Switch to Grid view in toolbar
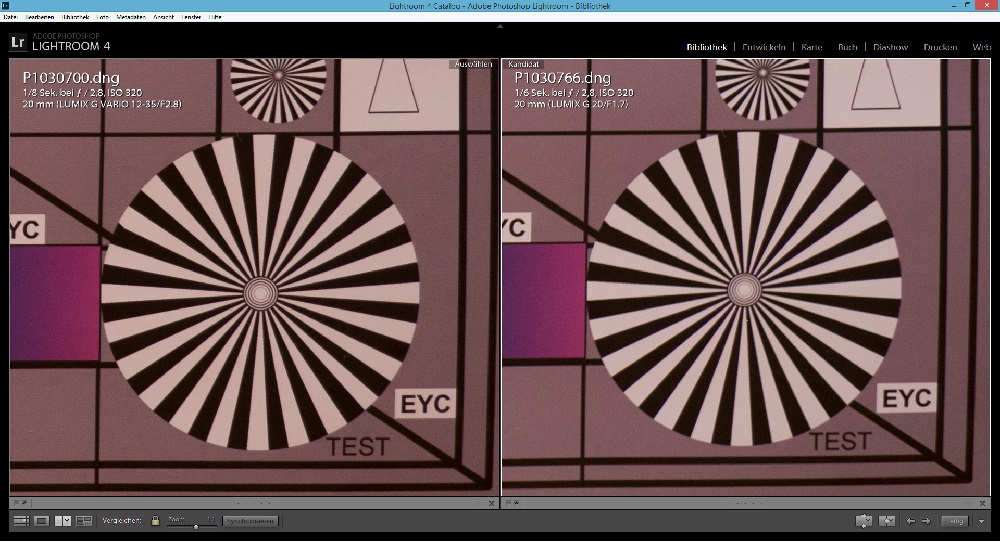 21,521
